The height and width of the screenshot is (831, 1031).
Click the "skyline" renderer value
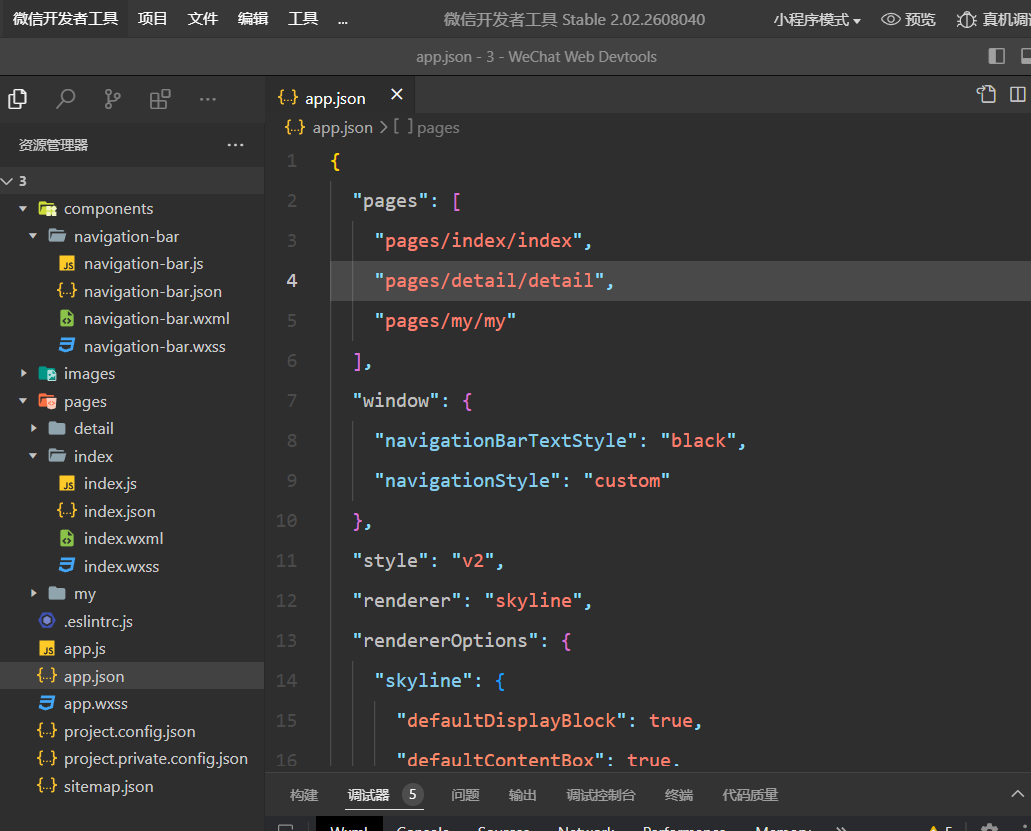tap(533, 601)
